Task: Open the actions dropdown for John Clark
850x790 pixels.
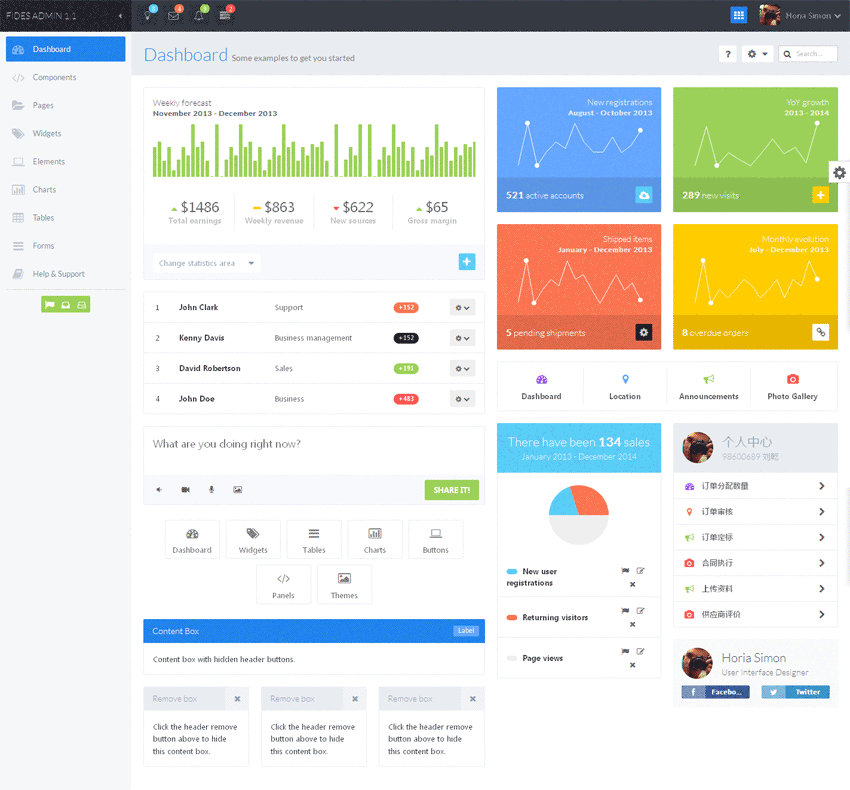Action: pyautogui.click(x=462, y=308)
